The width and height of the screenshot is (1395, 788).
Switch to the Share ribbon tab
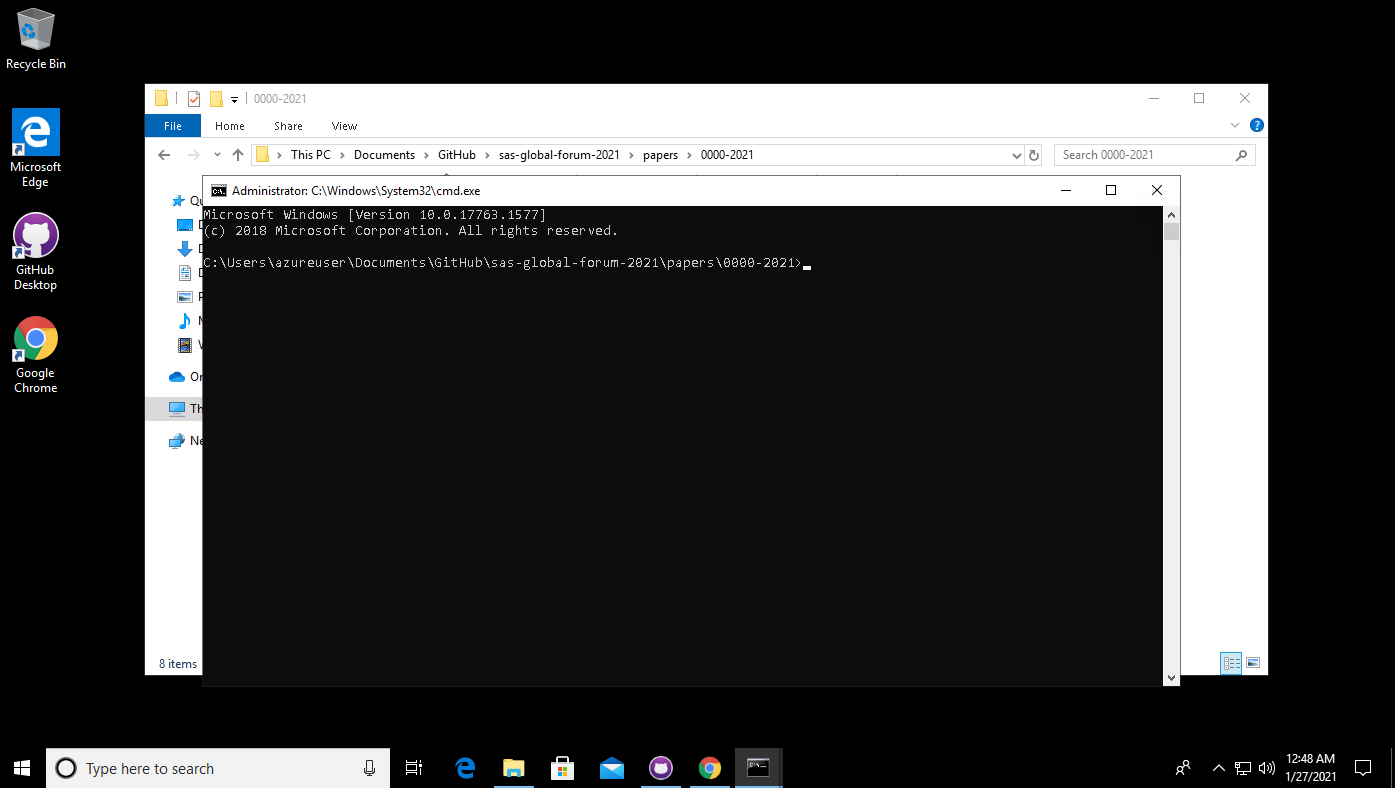point(287,125)
